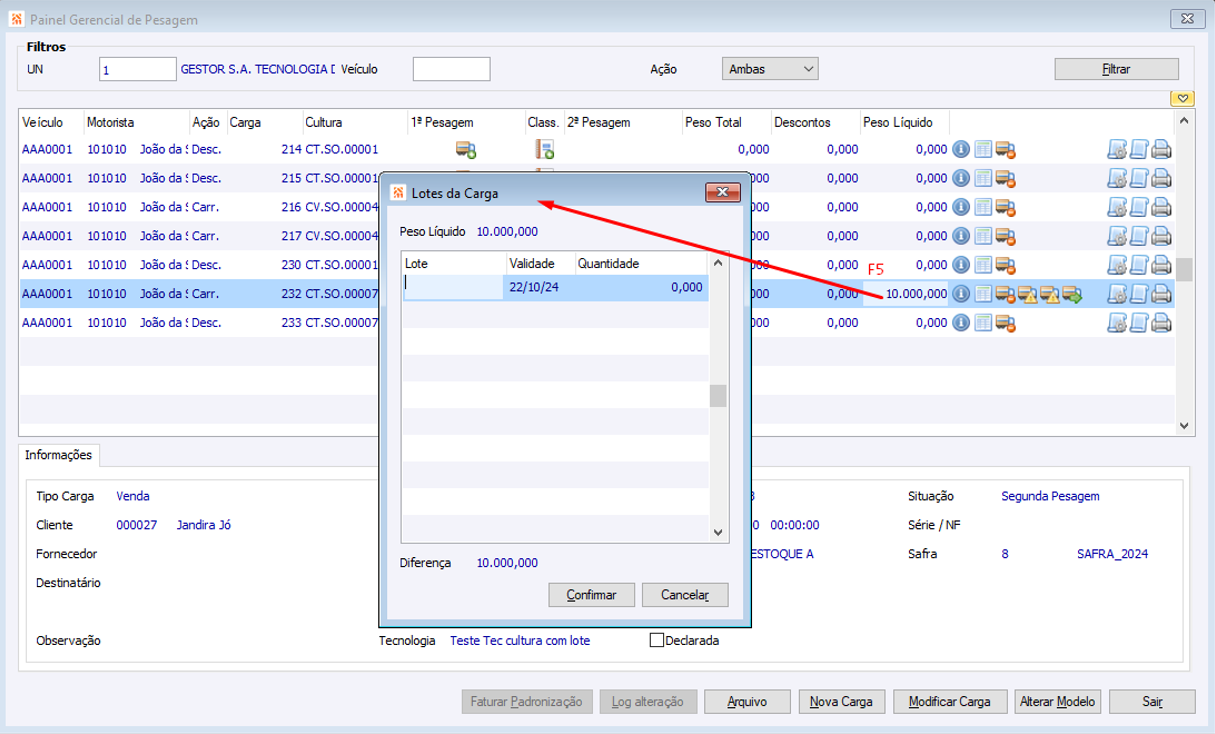This screenshot has width=1215, height=734.
Task: Open table grid icon in carga 216 row
Action: click(x=983, y=208)
